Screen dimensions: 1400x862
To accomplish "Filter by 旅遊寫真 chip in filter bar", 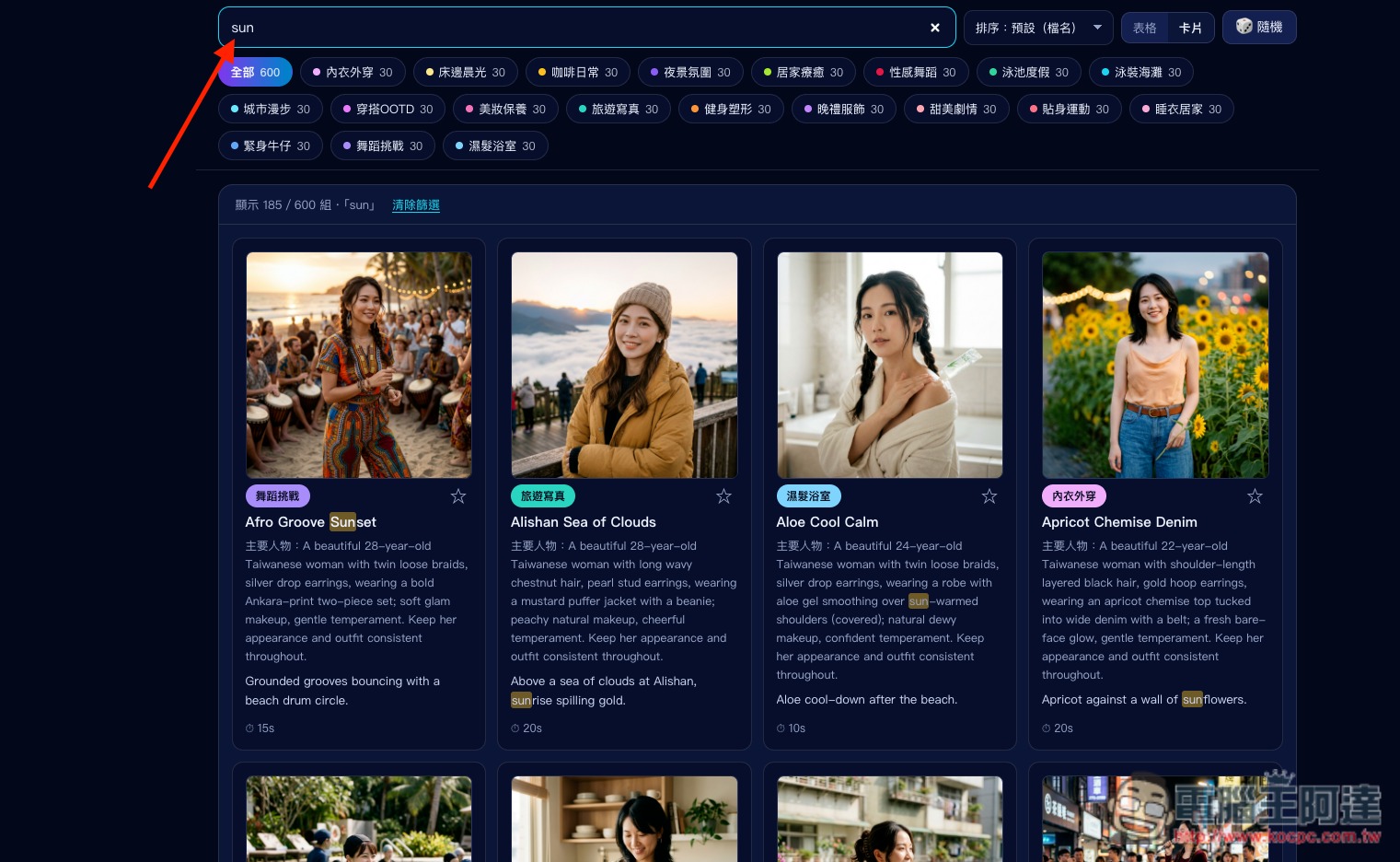I will [619, 109].
